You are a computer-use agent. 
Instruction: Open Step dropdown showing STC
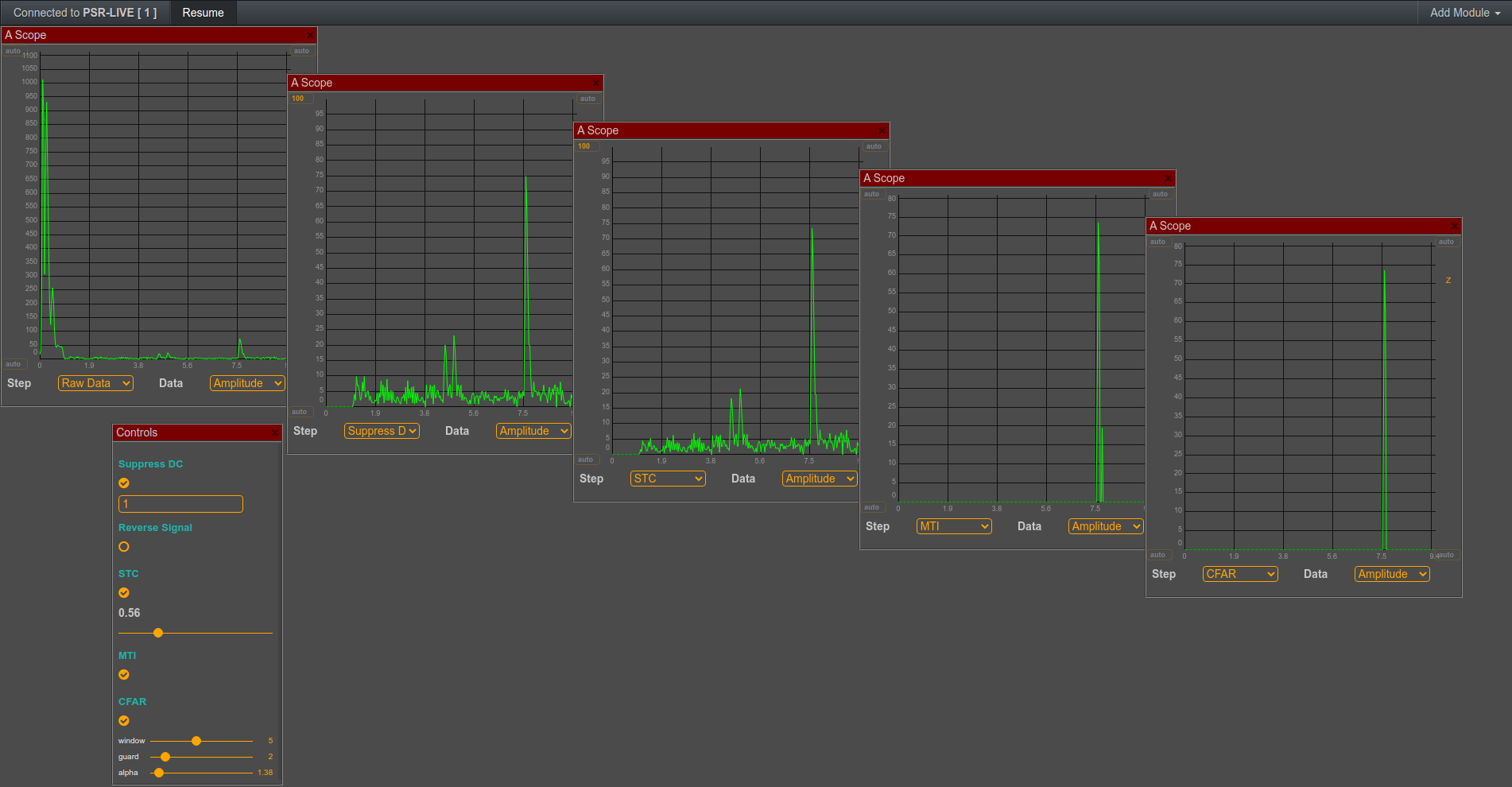[x=668, y=479]
